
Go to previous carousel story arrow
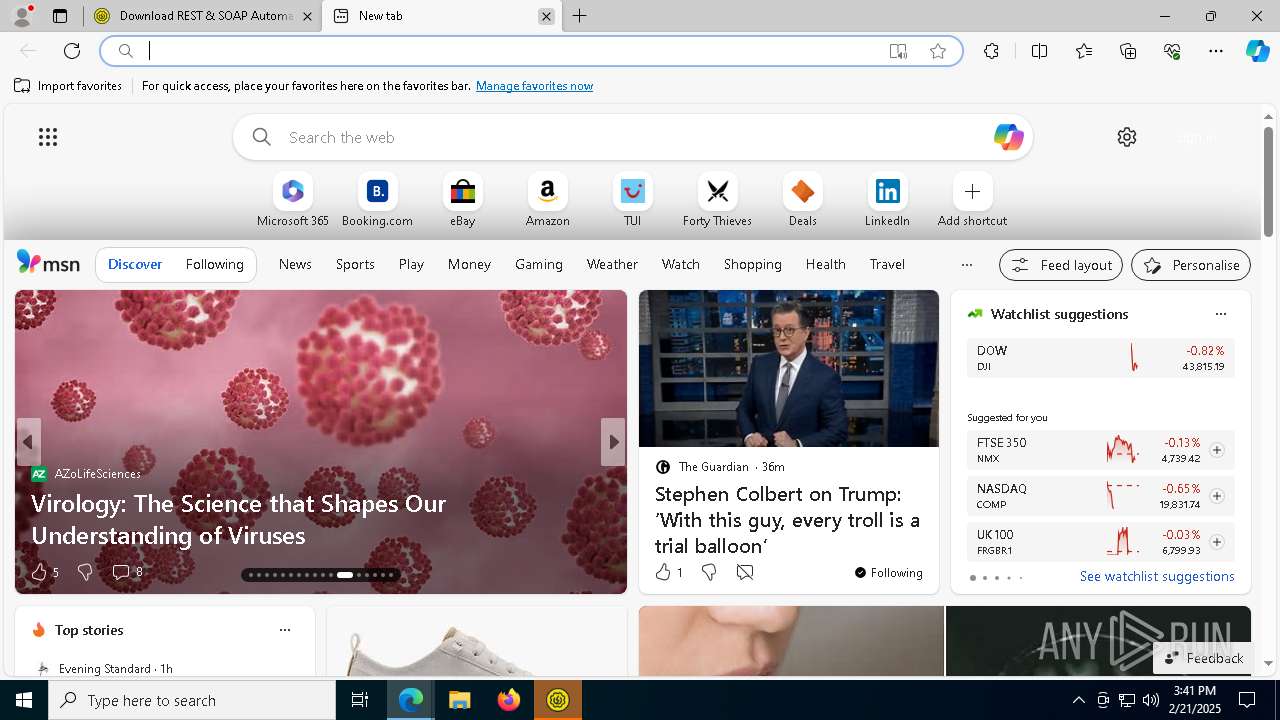tap(28, 442)
